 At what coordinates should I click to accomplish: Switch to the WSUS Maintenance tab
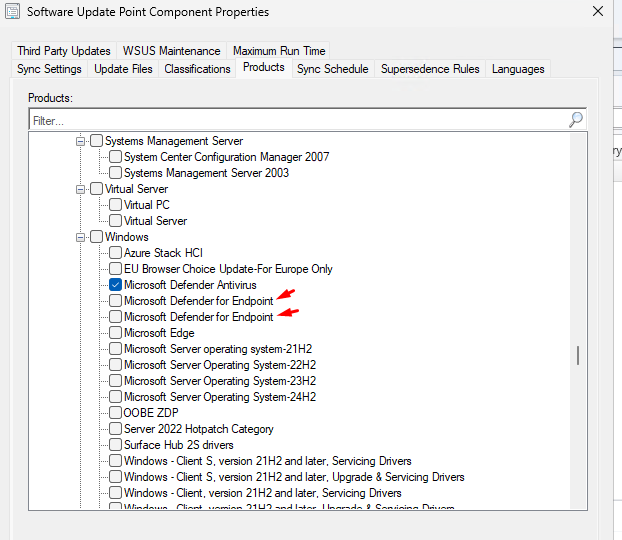point(171,51)
